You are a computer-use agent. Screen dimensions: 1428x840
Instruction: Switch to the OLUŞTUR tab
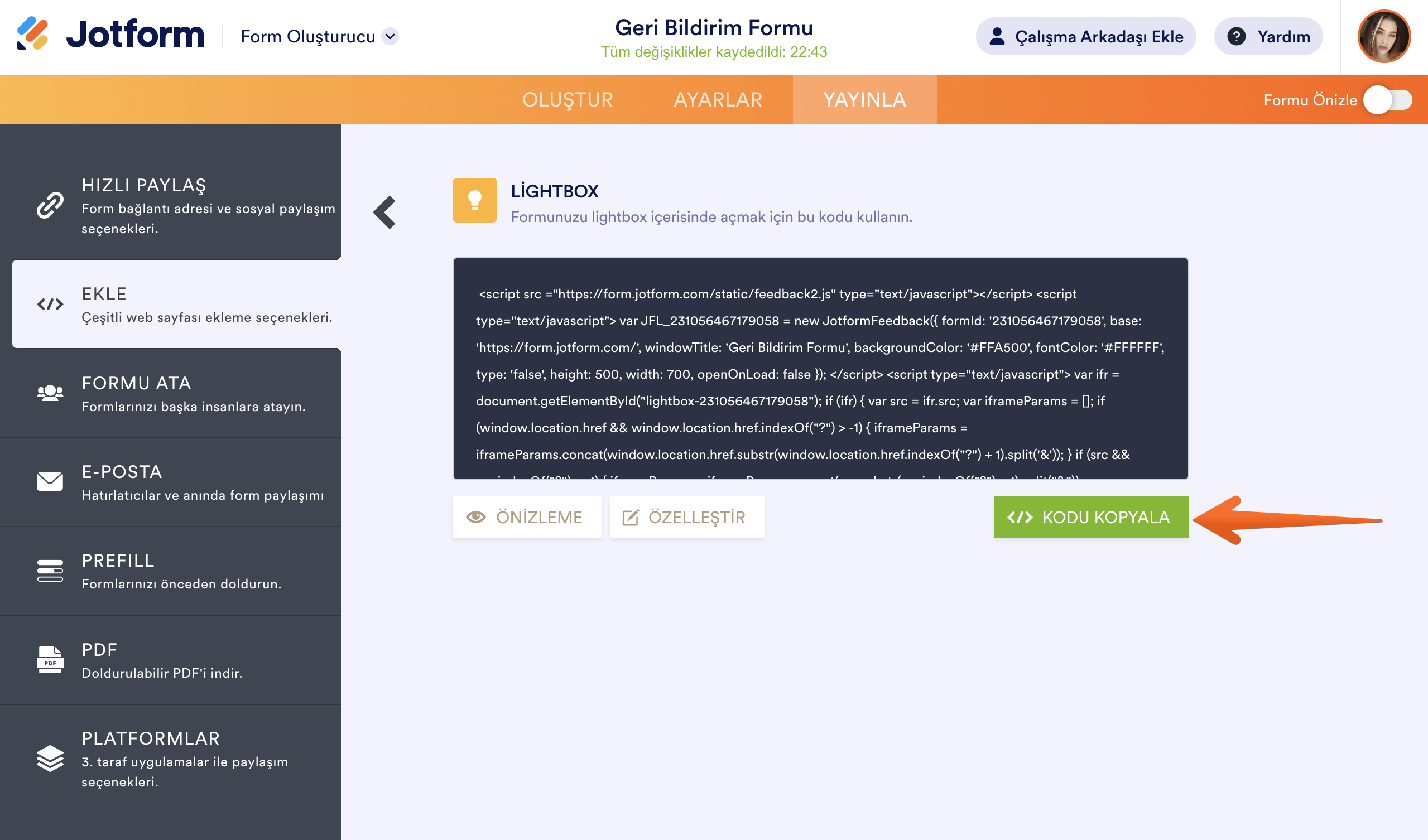[x=567, y=100]
